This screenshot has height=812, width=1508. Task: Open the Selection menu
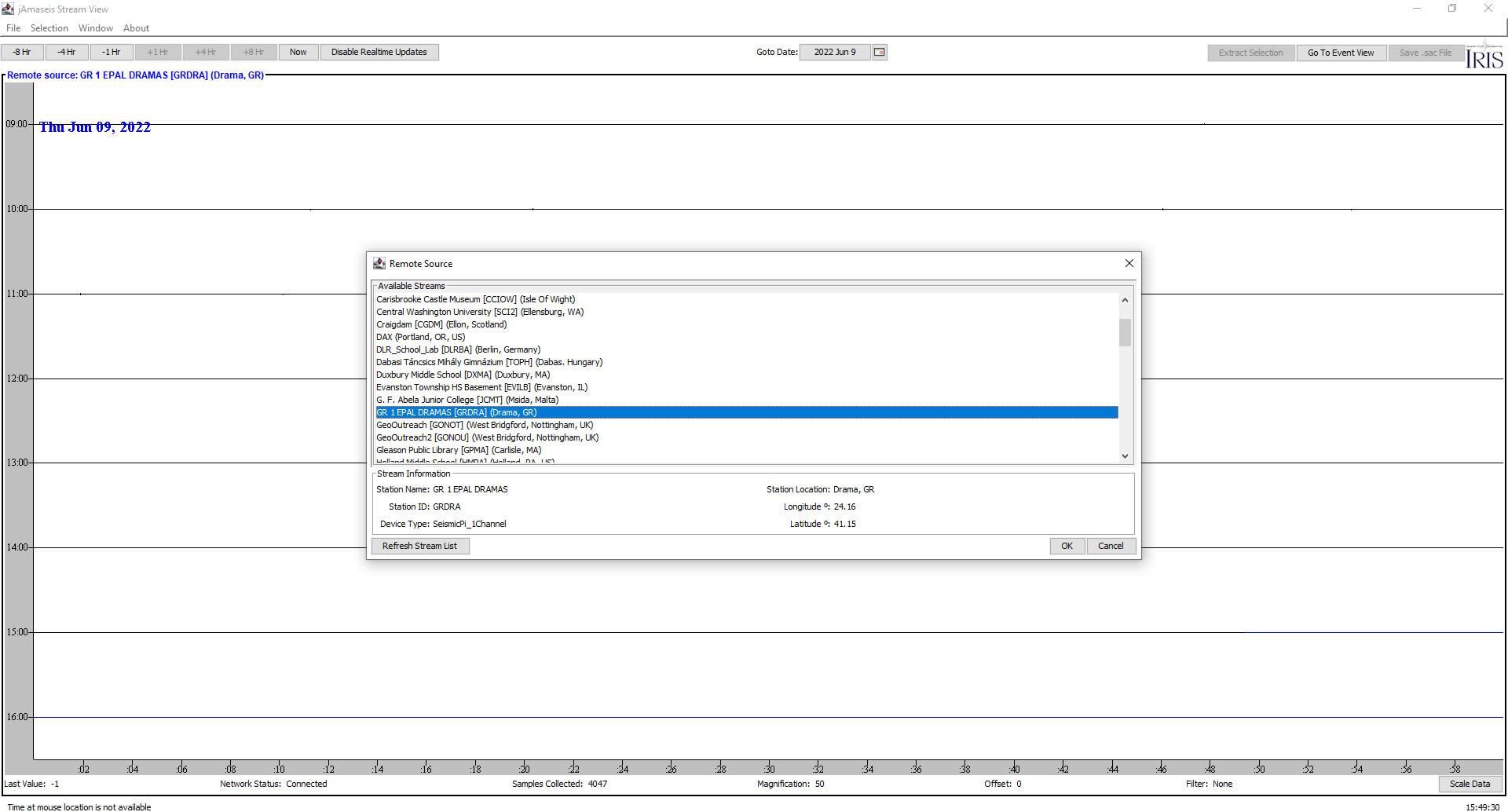49,28
